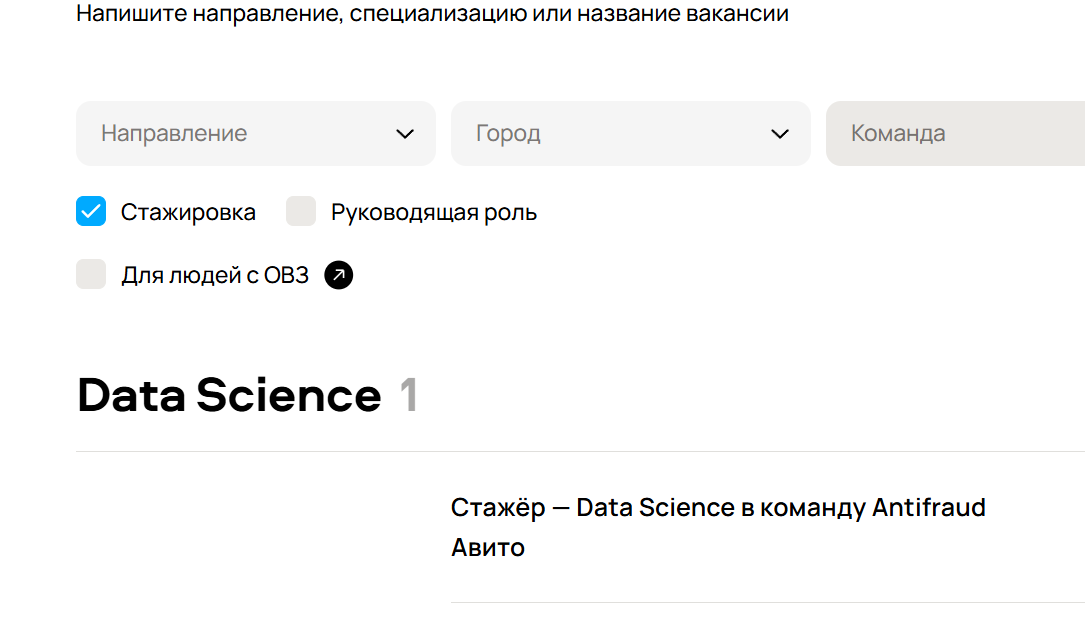Tick the Для людей с ОВЗ checkbox

(91, 274)
